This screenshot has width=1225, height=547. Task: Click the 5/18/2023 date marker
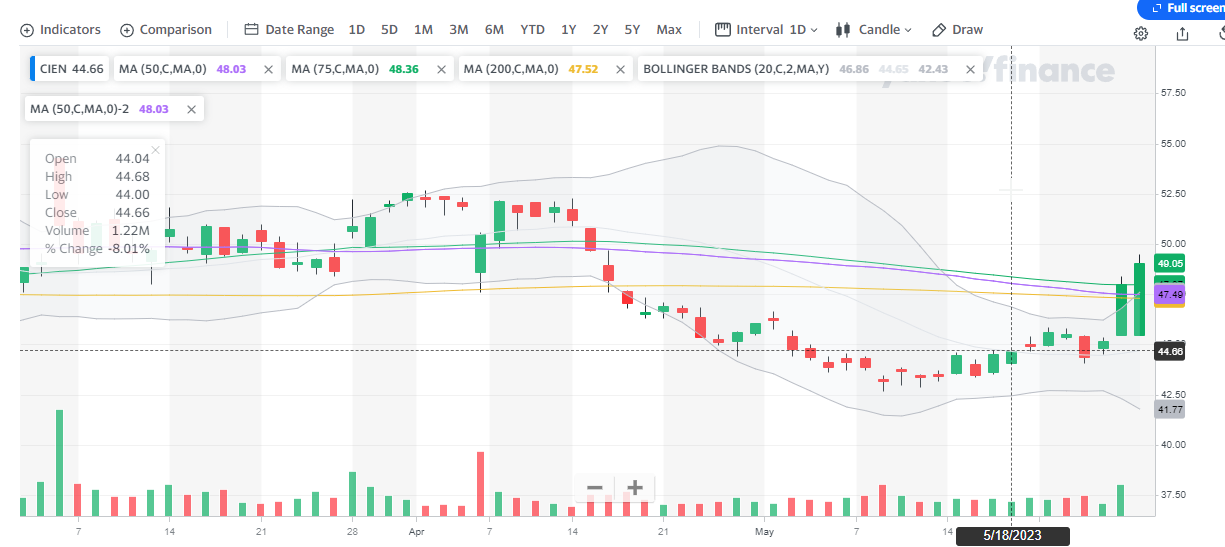click(1012, 537)
